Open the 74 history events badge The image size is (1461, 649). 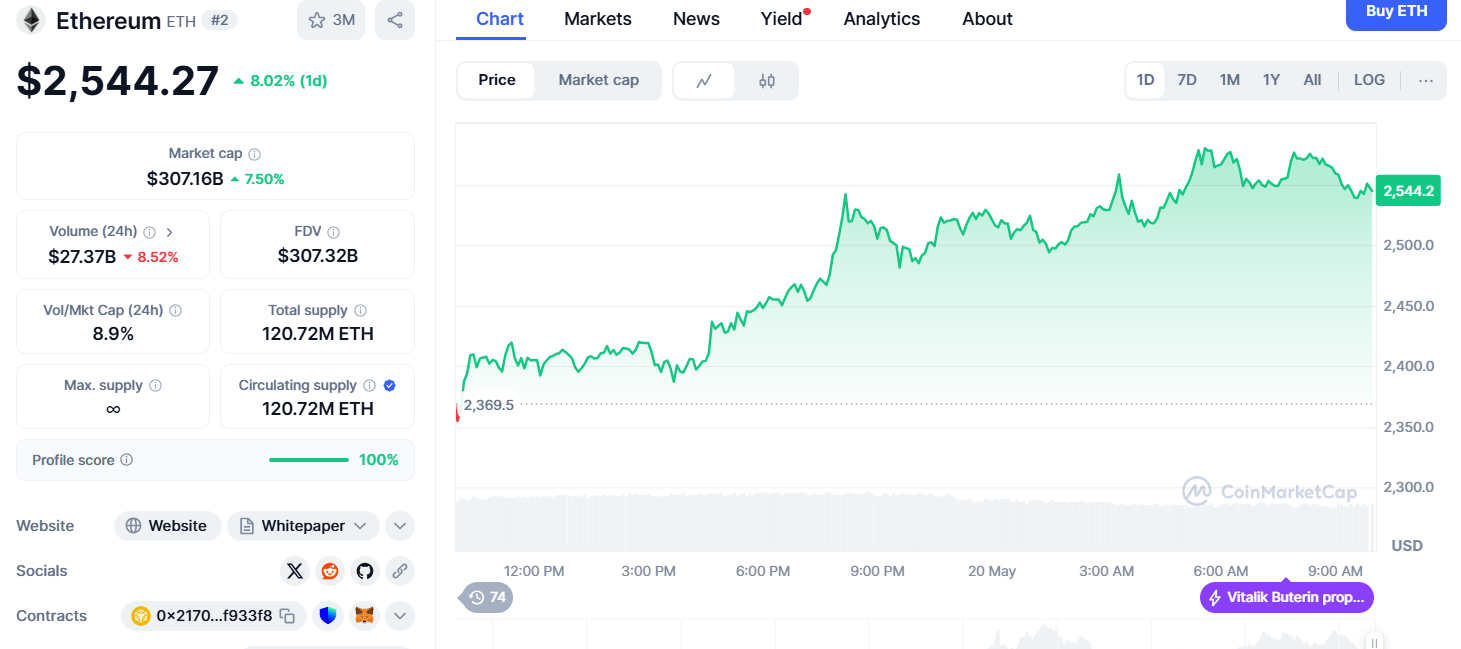[487, 597]
